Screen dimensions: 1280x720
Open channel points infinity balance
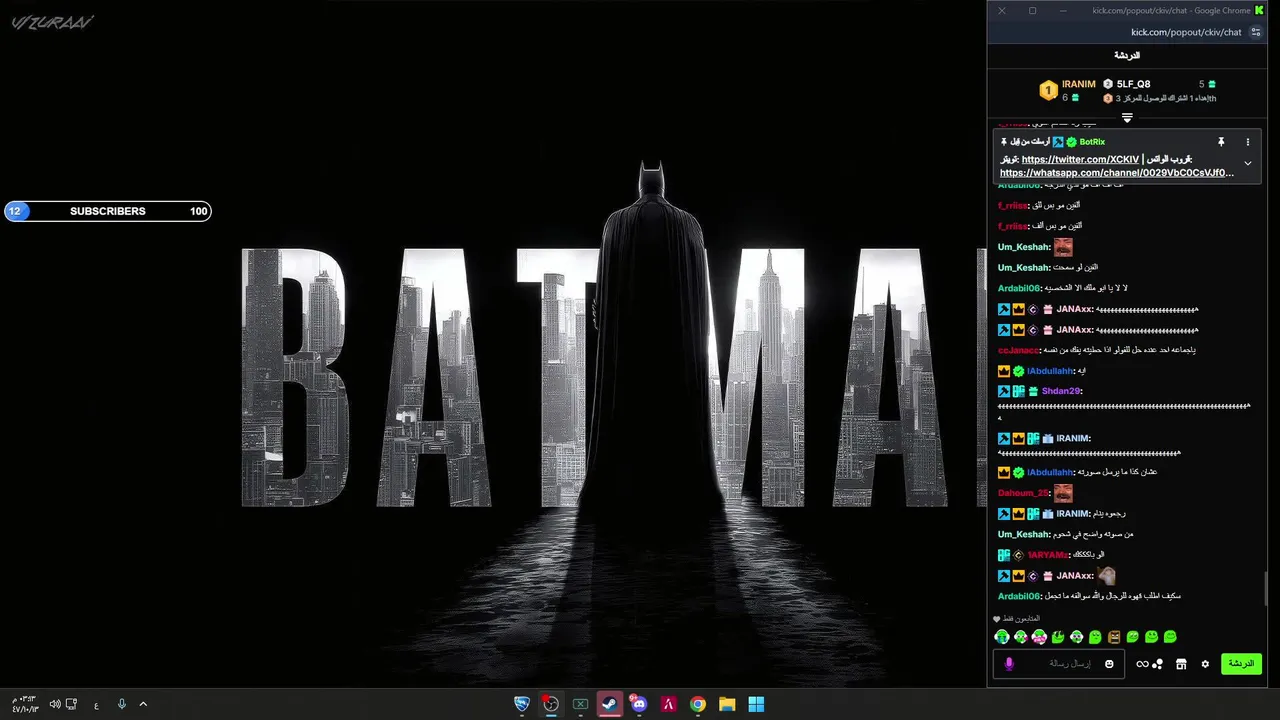[1149, 664]
